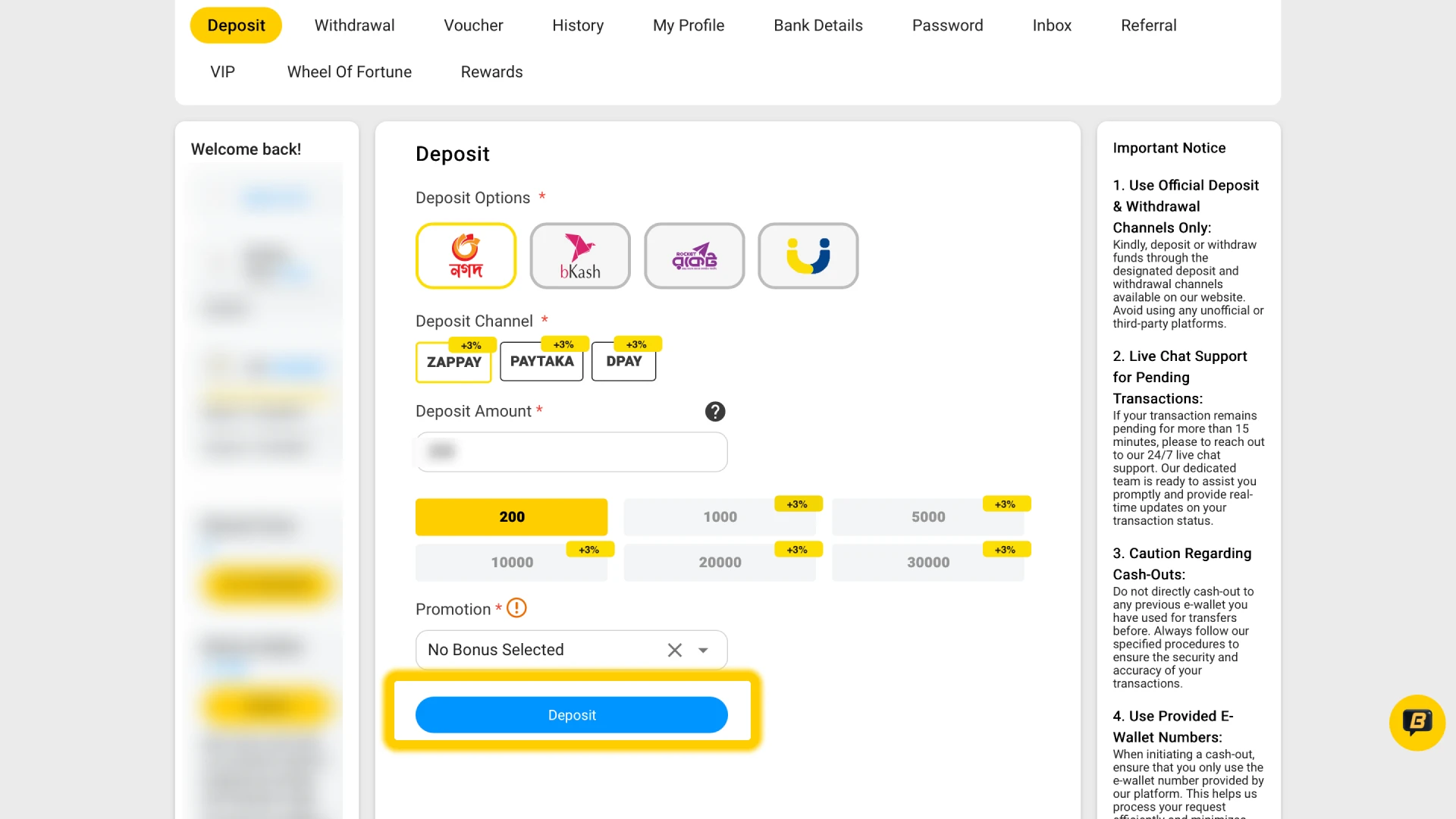Viewport: 1456px width, 819px height.
Task: Clear the selected promotion with the X
Action: pos(674,650)
